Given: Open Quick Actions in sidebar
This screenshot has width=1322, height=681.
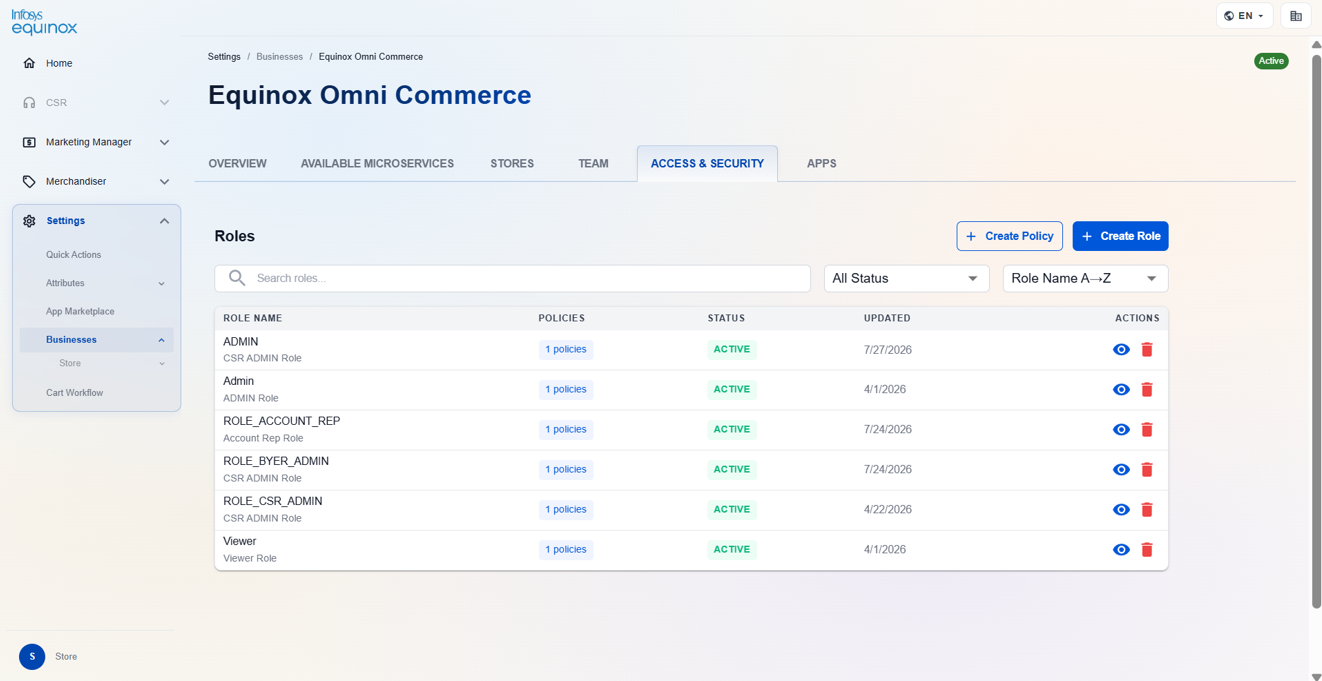Looking at the screenshot, I should (x=73, y=255).
